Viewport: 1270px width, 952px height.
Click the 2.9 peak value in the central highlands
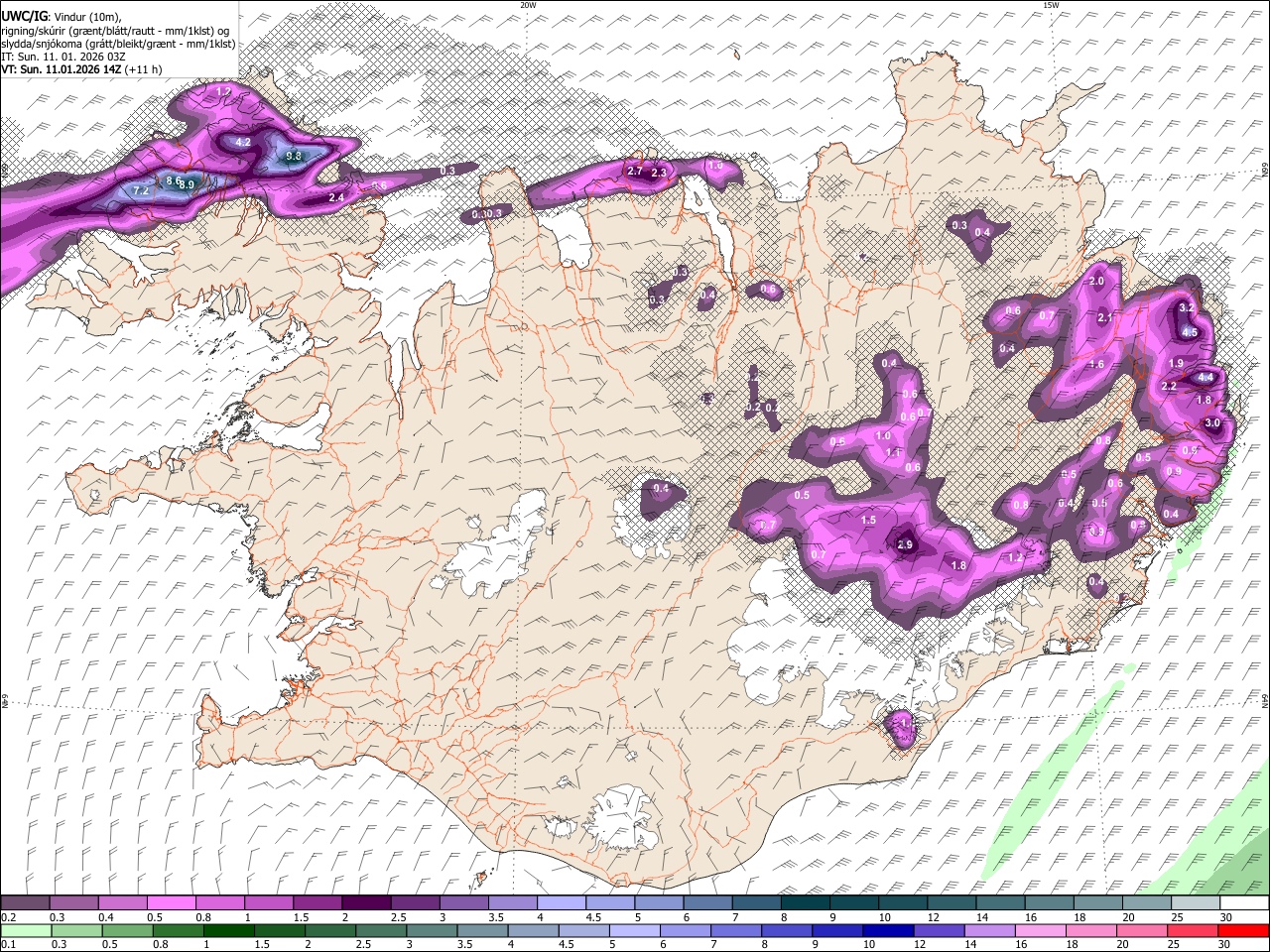pos(905,544)
